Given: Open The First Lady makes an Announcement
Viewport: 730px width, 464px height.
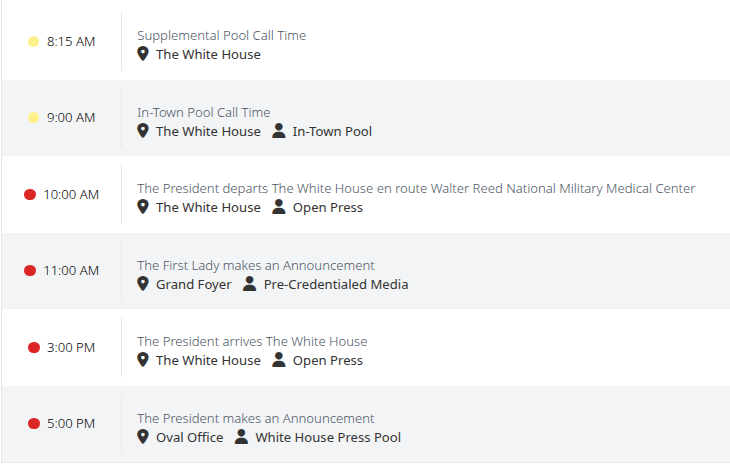Looking at the screenshot, I should (x=255, y=266).
